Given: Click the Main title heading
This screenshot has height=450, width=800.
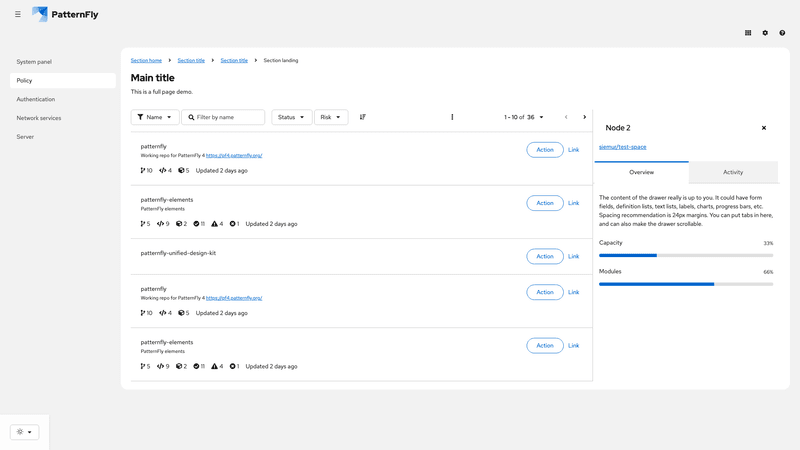Looking at the screenshot, I should 153,78.
